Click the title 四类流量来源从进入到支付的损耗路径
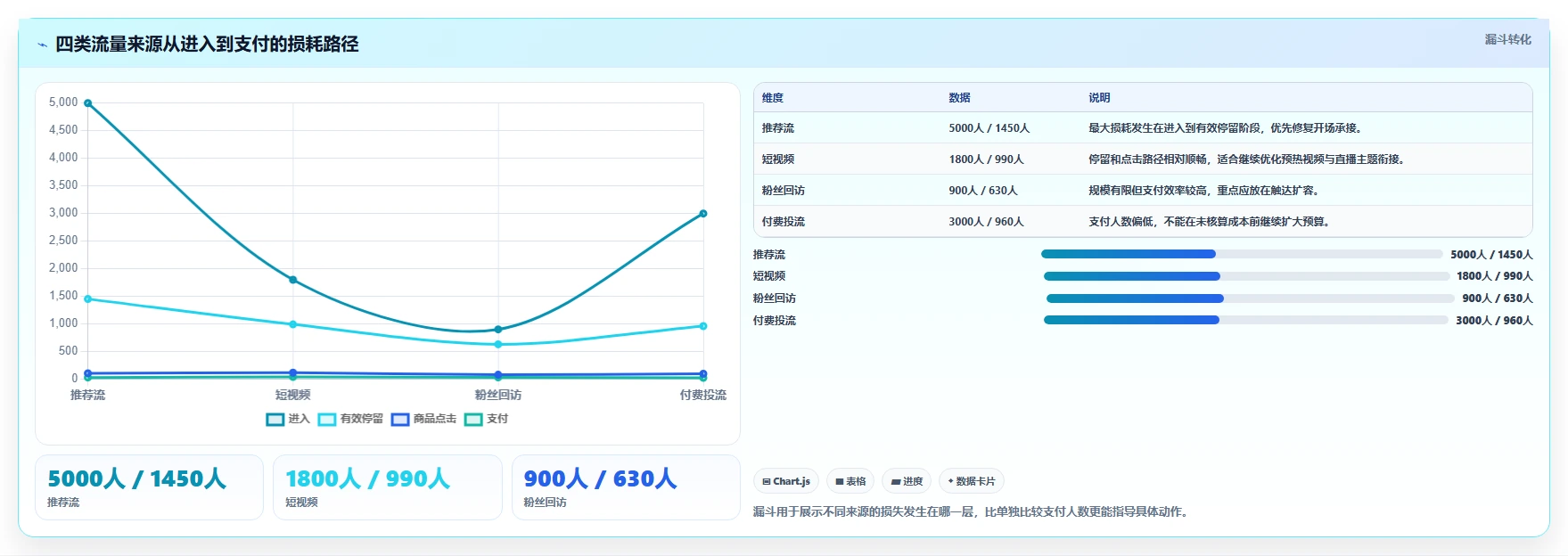This screenshot has width=1568, height=556. [x=207, y=45]
